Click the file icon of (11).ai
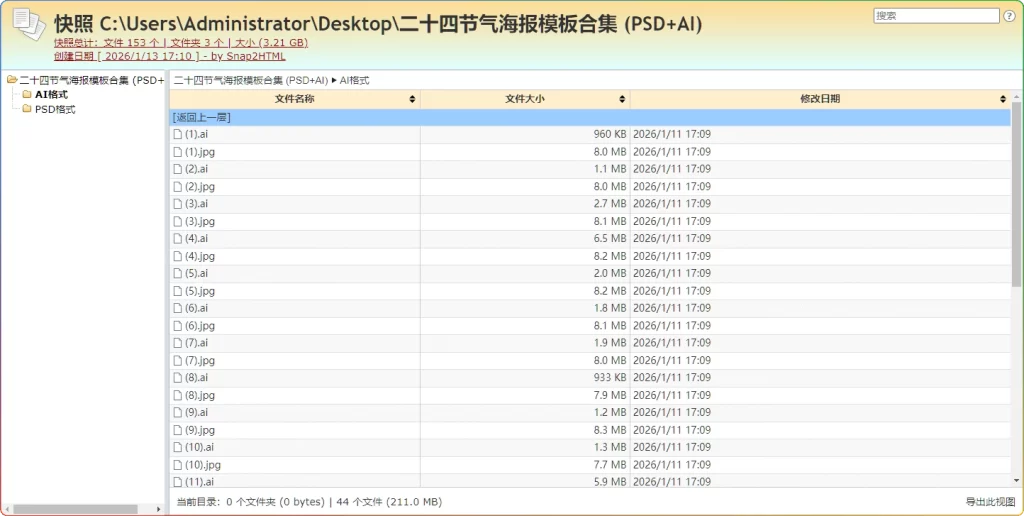Screen dimensions: 1024x516 pos(178,482)
